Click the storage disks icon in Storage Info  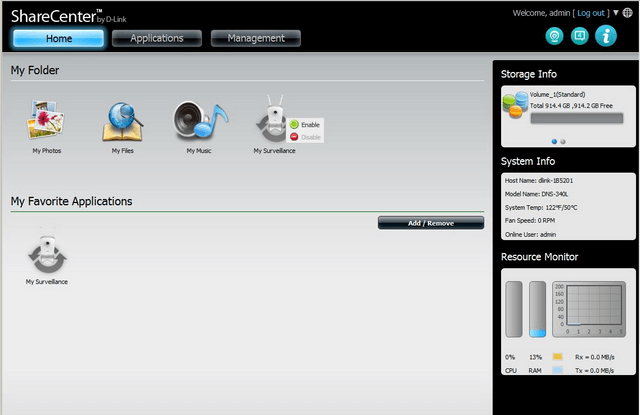pyautogui.click(x=515, y=104)
